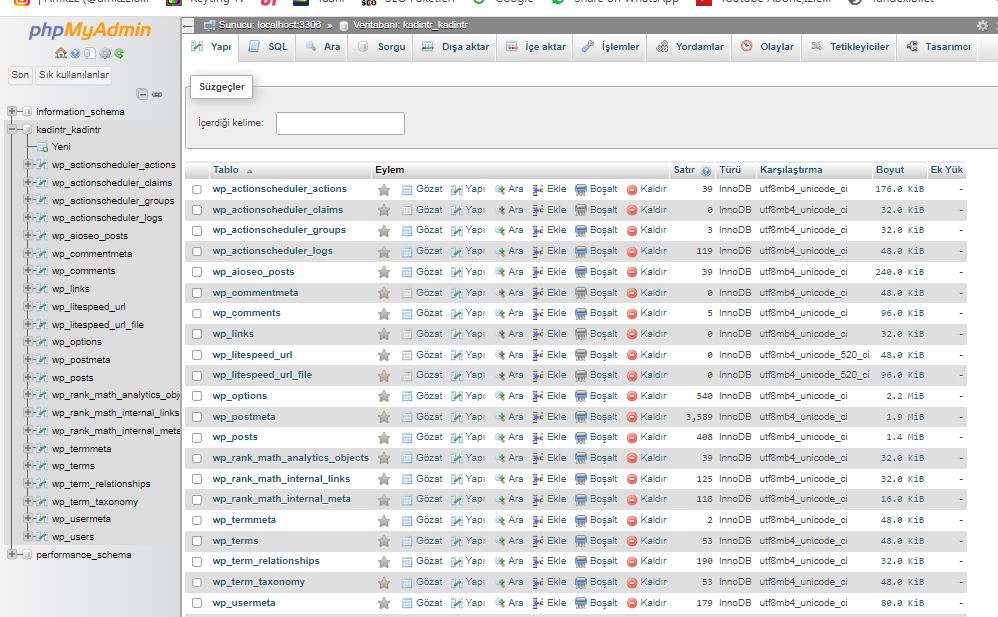Check the wp_usermeta row checkbox
The height and width of the screenshot is (617, 998).
coord(197,603)
